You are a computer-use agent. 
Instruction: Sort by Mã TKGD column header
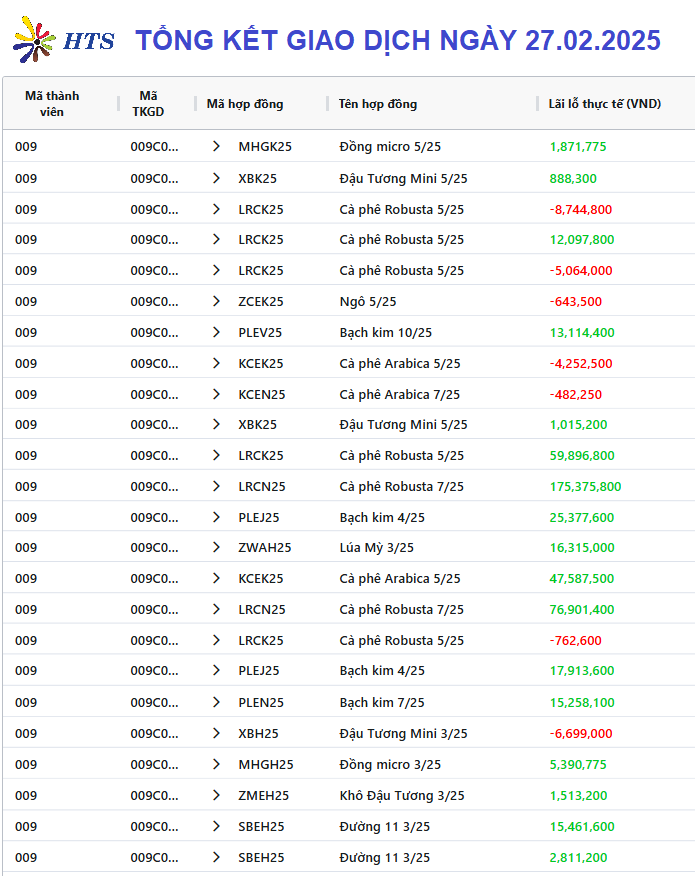pos(148,104)
